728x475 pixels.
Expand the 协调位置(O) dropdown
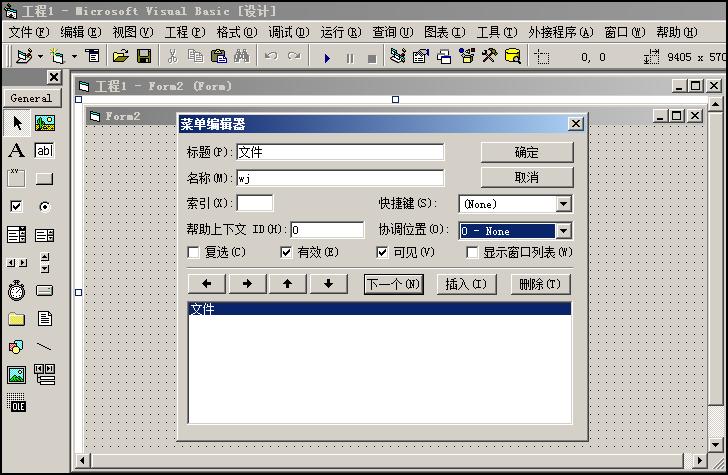[563, 231]
